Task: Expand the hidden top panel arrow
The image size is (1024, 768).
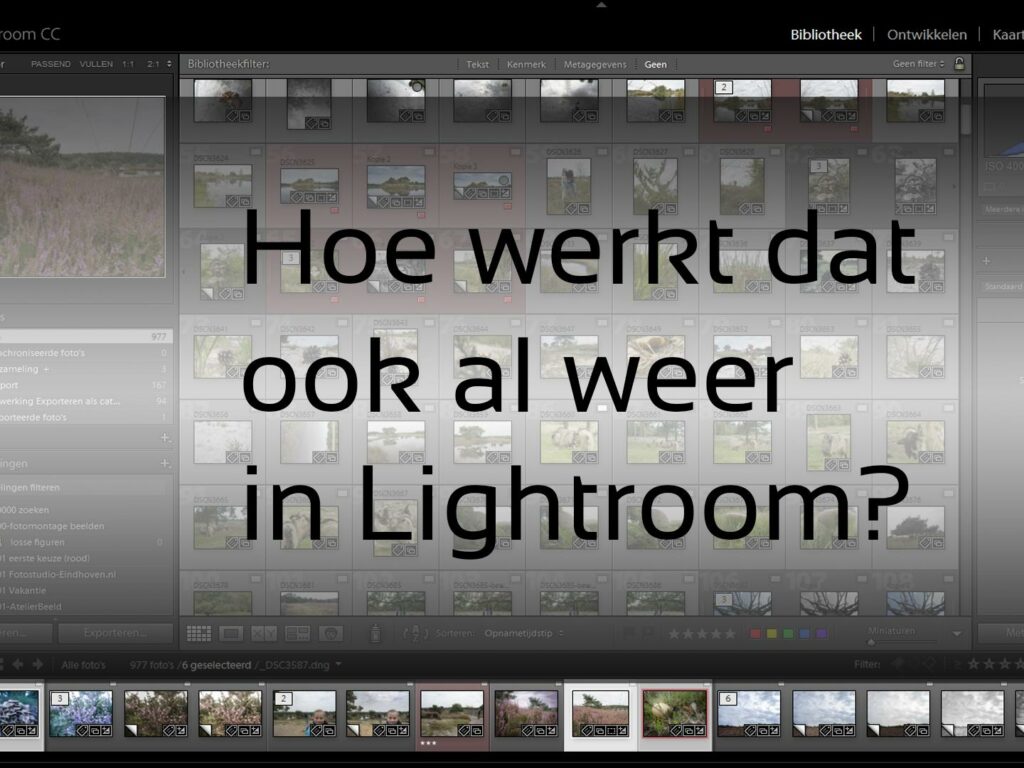Action: tap(601, 5)
